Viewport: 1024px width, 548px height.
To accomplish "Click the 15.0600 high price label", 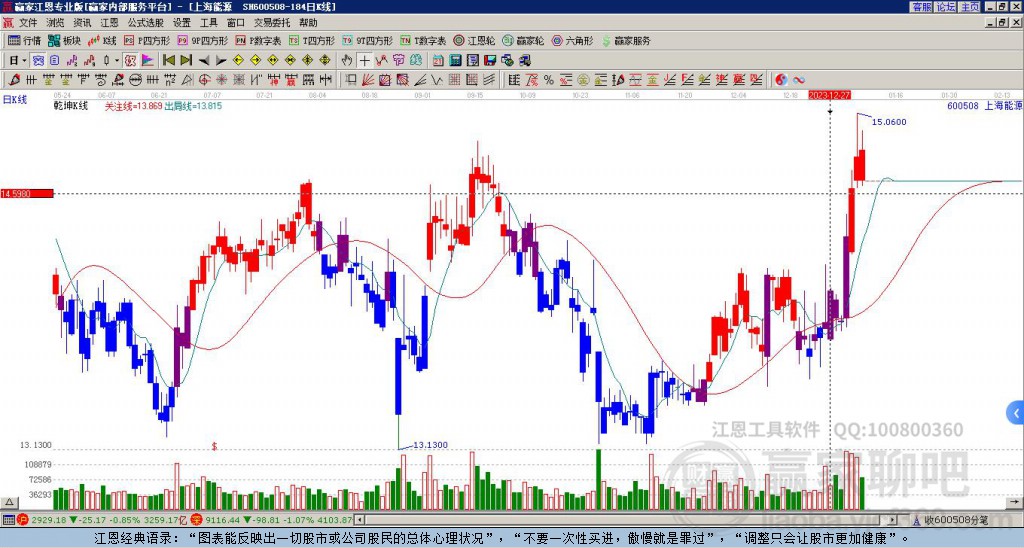I will [889, 122].
